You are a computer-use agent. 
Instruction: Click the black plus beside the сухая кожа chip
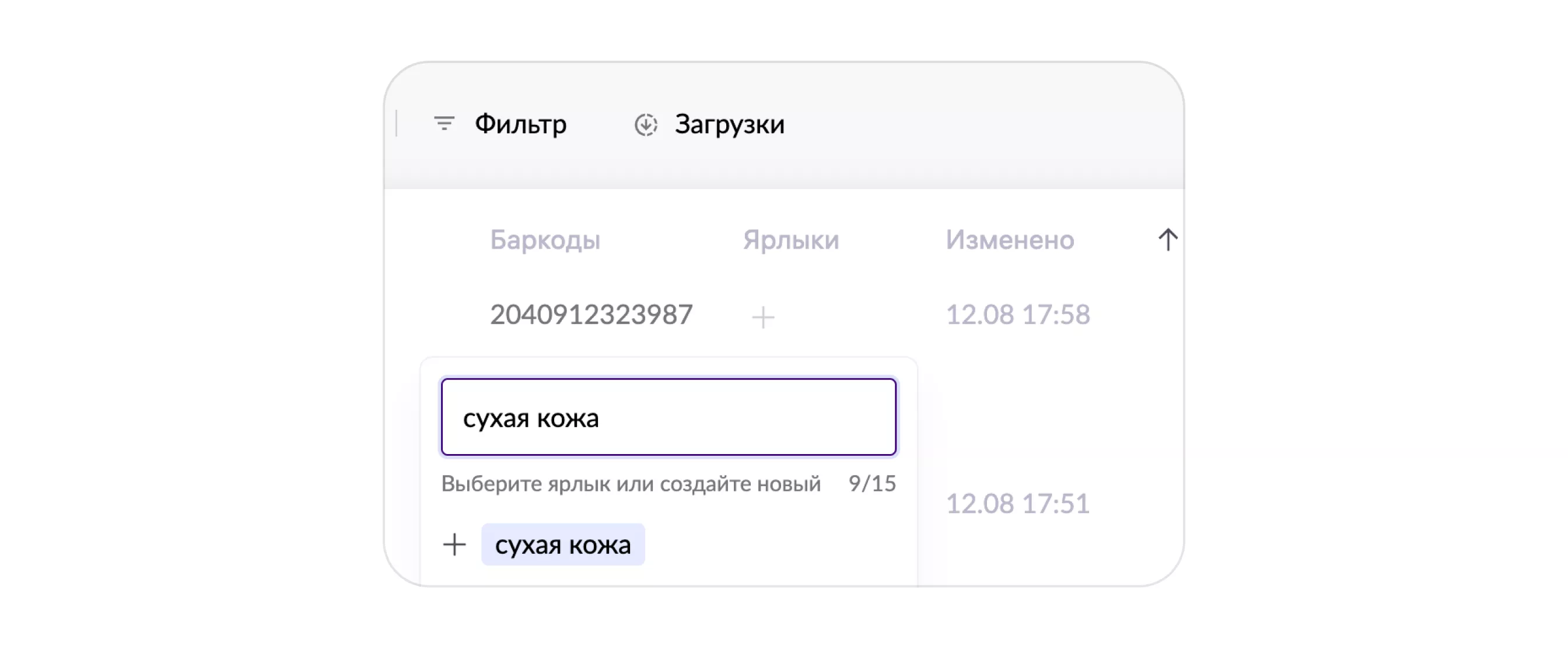click(x=454, y=545)
